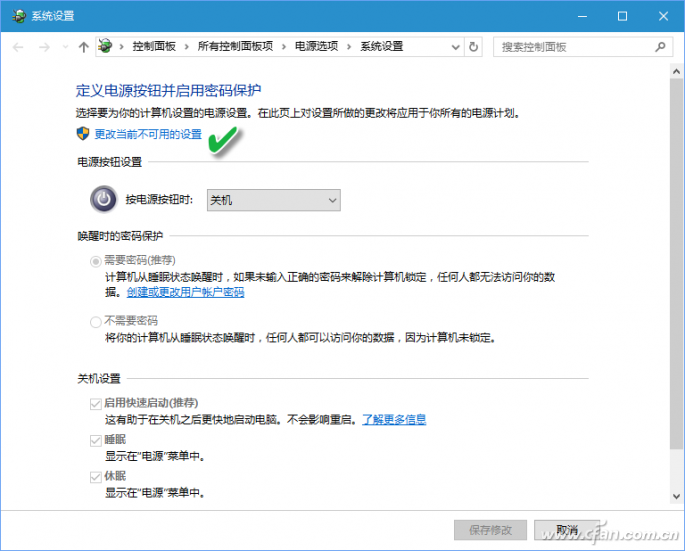Screen dimensions: 685x551
Task: Select the 系统设置 breadcrumb
Action: click(x=381, y=46)
